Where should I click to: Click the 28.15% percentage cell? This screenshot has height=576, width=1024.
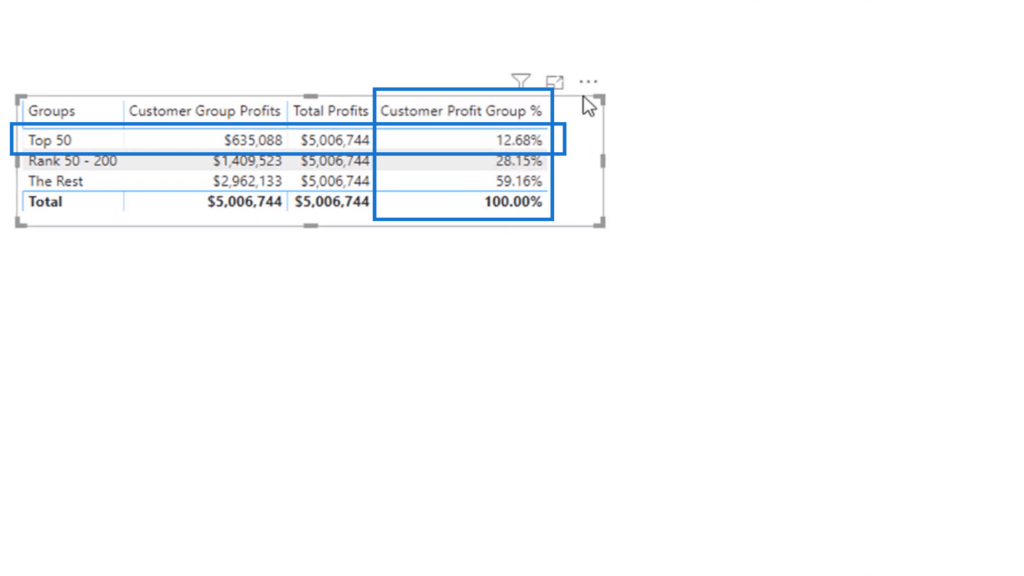519,161
